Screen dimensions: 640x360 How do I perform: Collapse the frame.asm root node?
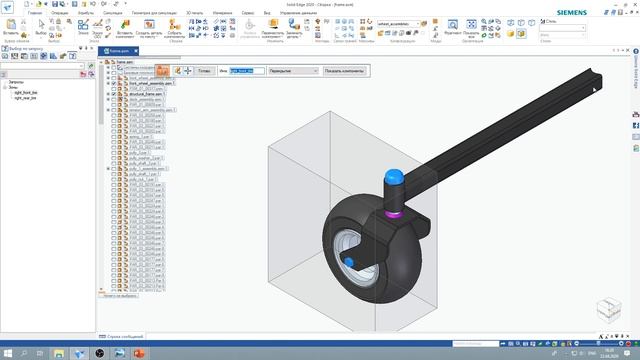tap(102, 62)
